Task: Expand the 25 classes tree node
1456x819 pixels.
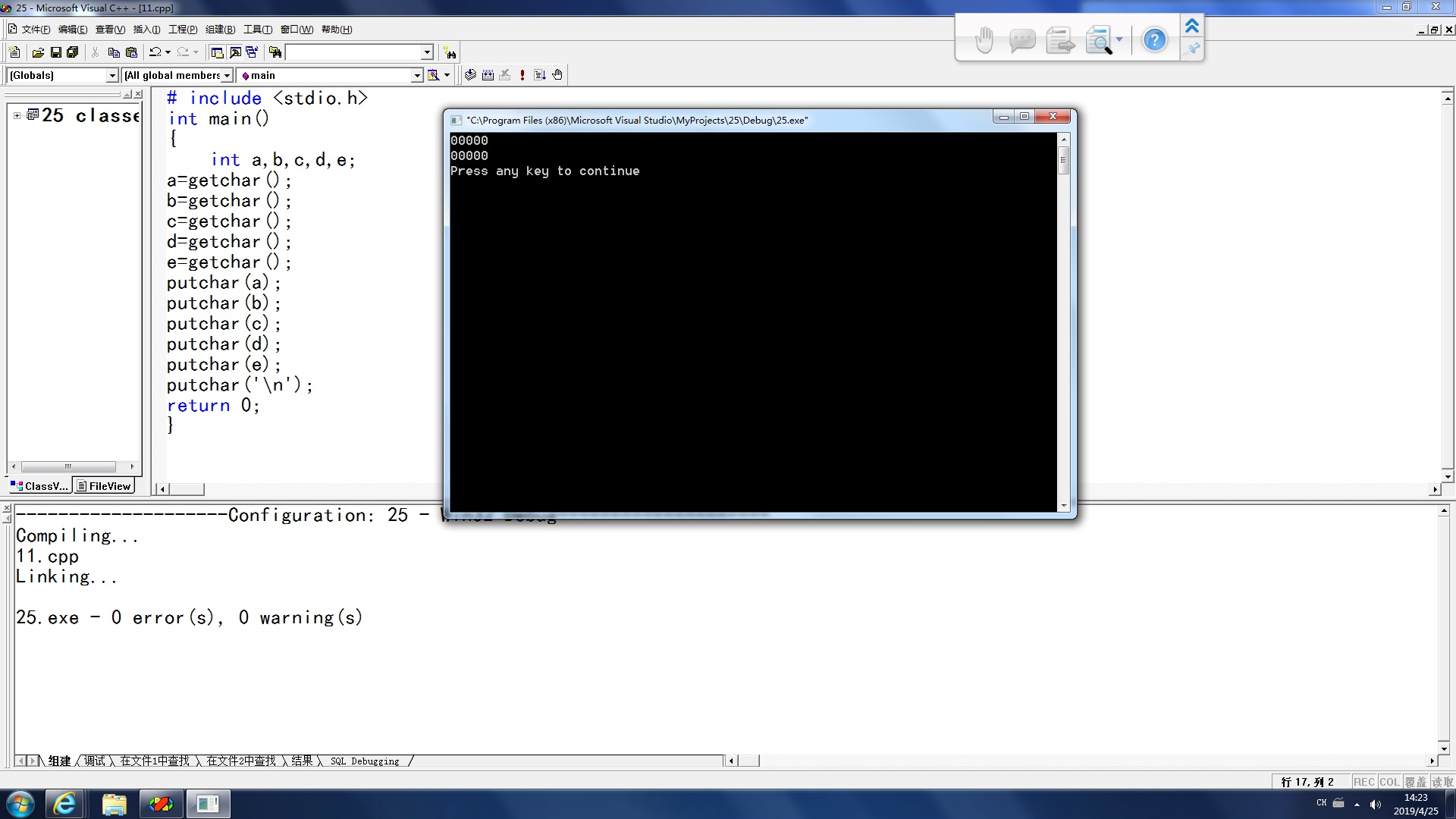Action: pos(17,115)
